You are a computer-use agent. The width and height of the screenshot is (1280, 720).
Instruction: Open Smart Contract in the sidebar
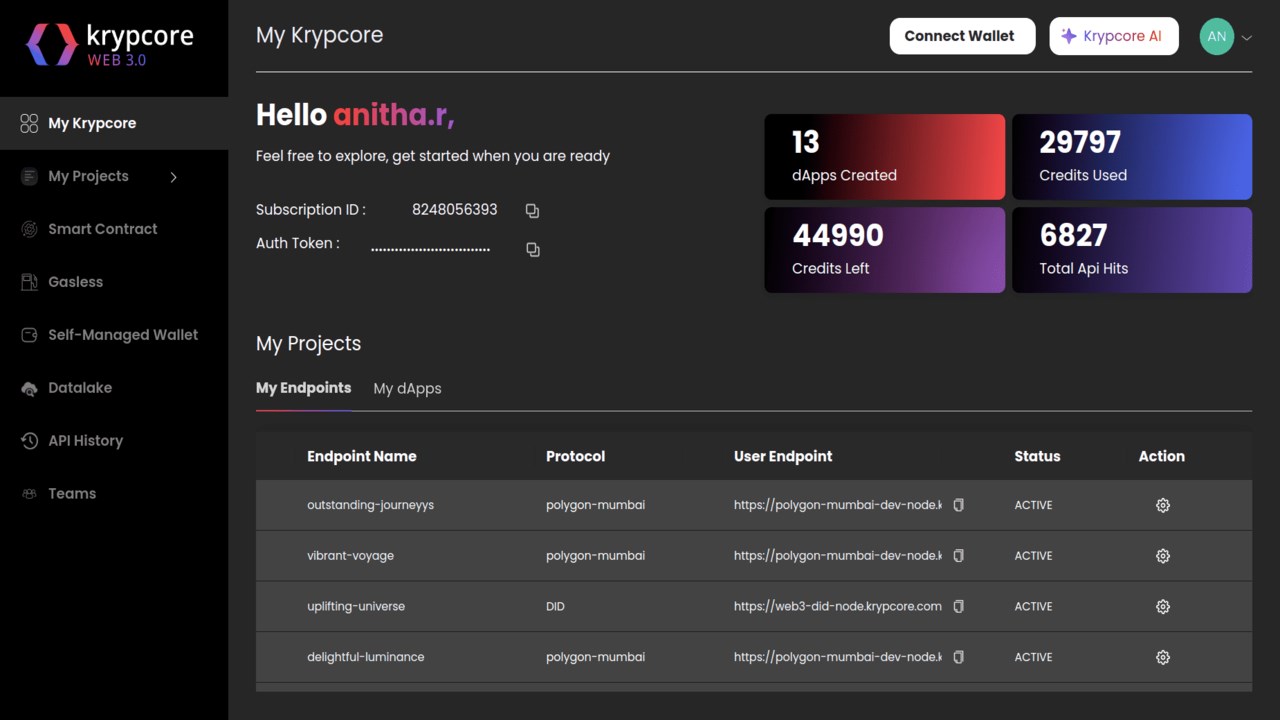point(102,229)
